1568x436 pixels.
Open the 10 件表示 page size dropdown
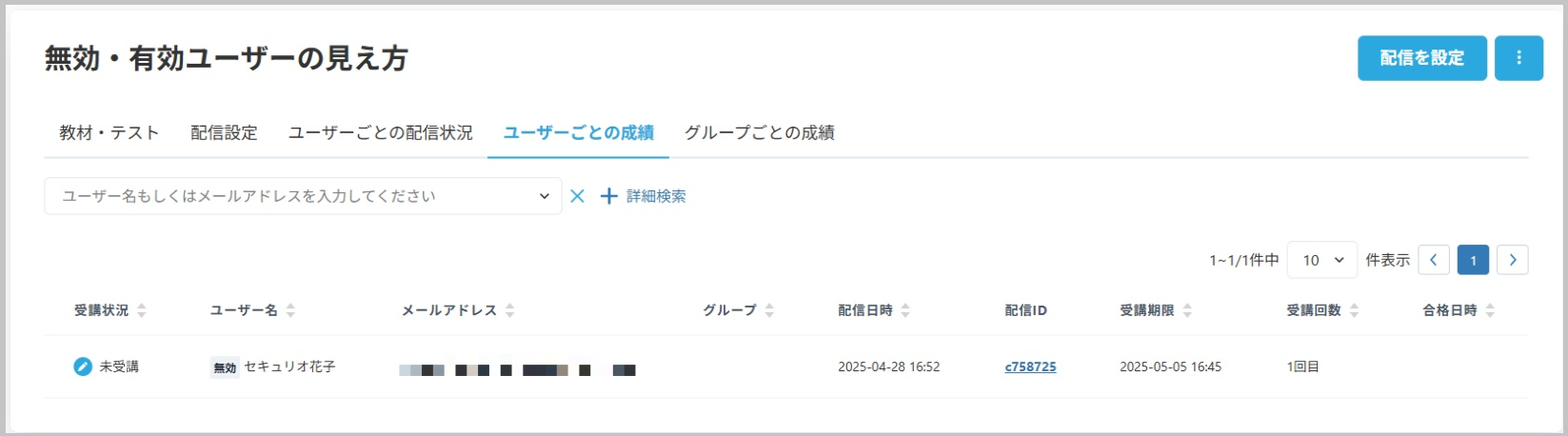tap(1322, 260)
